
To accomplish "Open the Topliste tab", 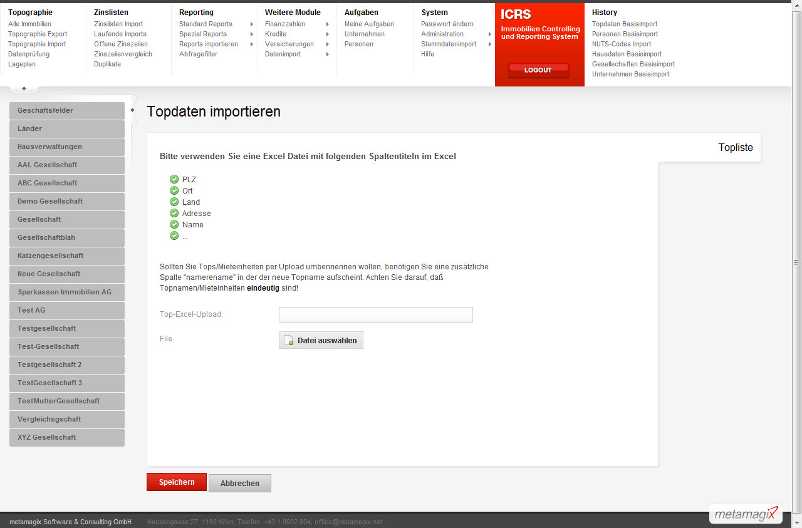I will click(x=736, y=147).
